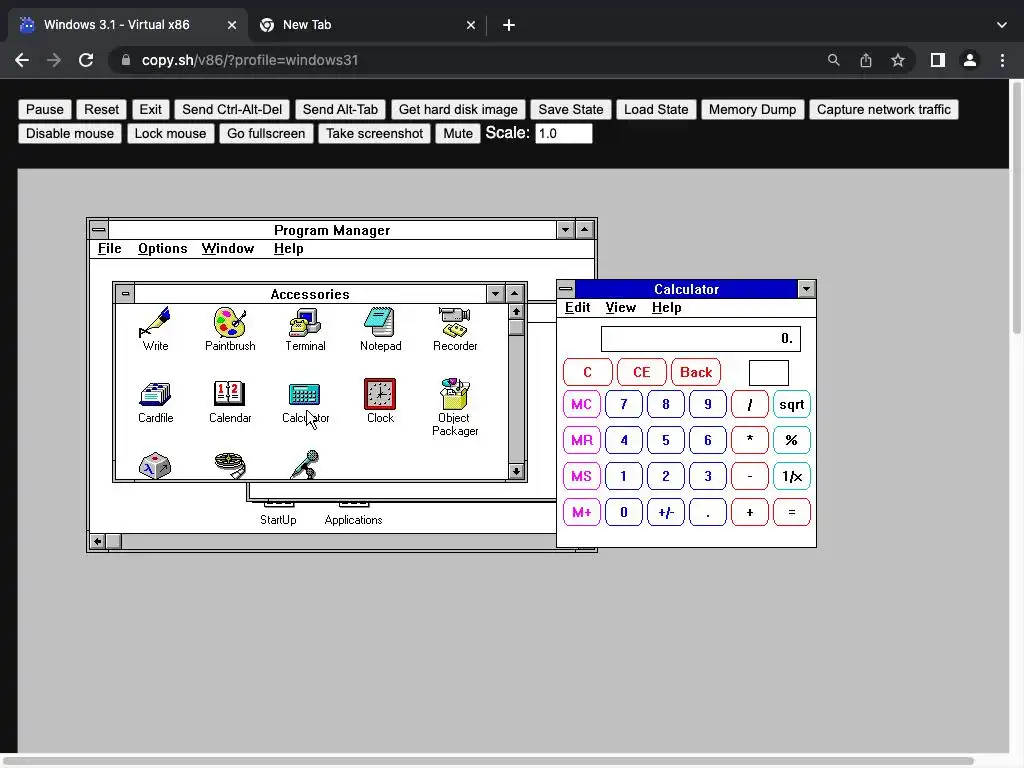Viewport: 1024px width, 768px height.
Task: Click digit 7 on the Calculator
Action: coord(624,404)
